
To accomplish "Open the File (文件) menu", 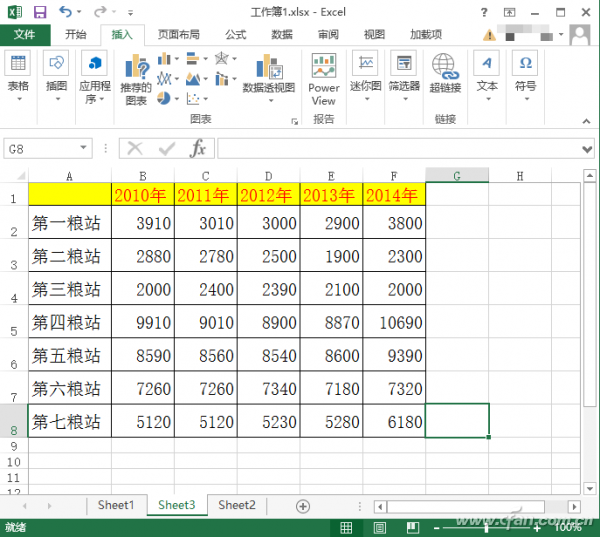I will click(25, 34).
